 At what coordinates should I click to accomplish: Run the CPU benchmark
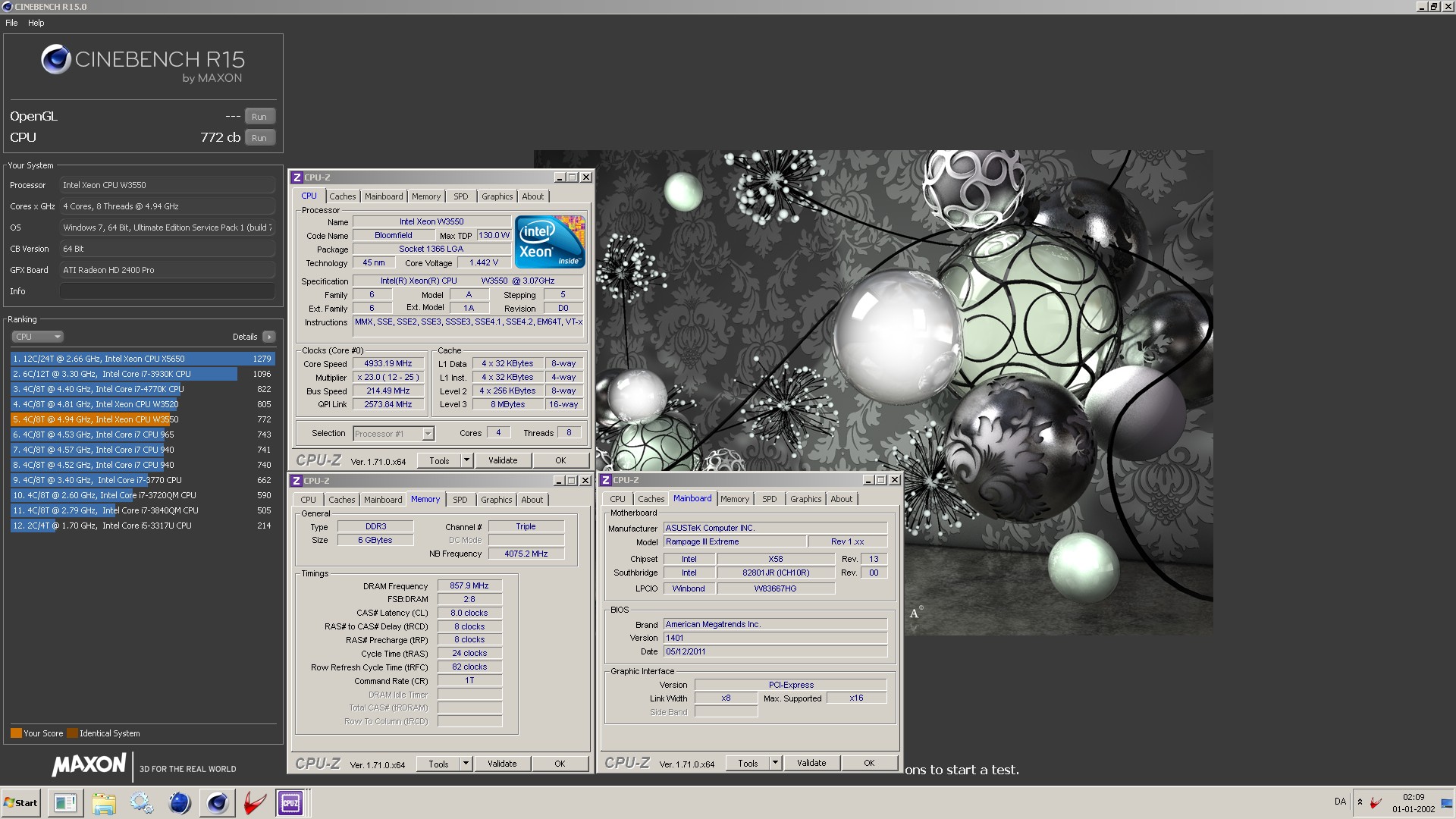pos(259,138)
